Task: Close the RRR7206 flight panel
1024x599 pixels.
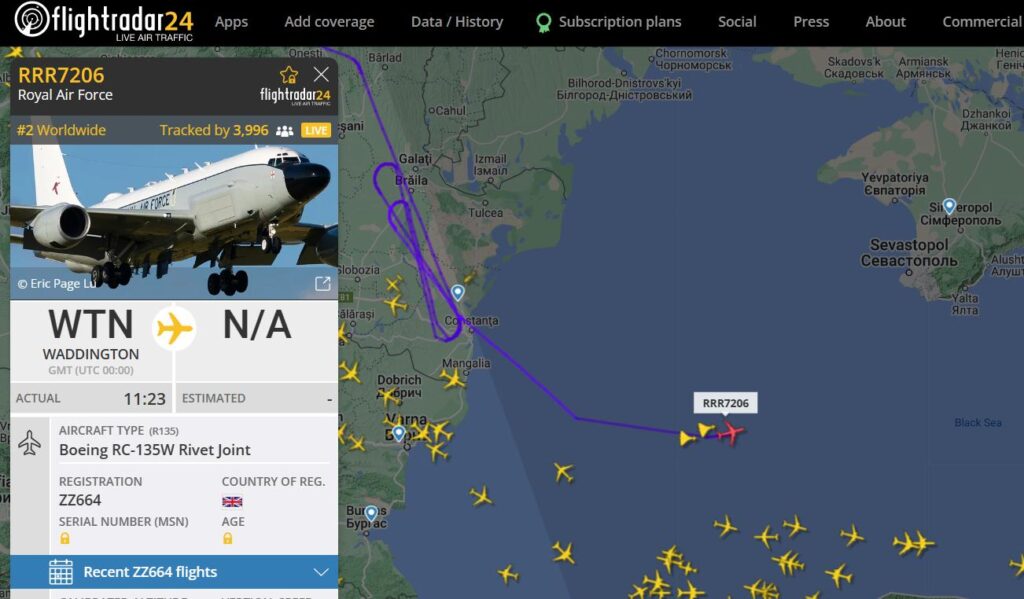Action: tap(321, 74)
